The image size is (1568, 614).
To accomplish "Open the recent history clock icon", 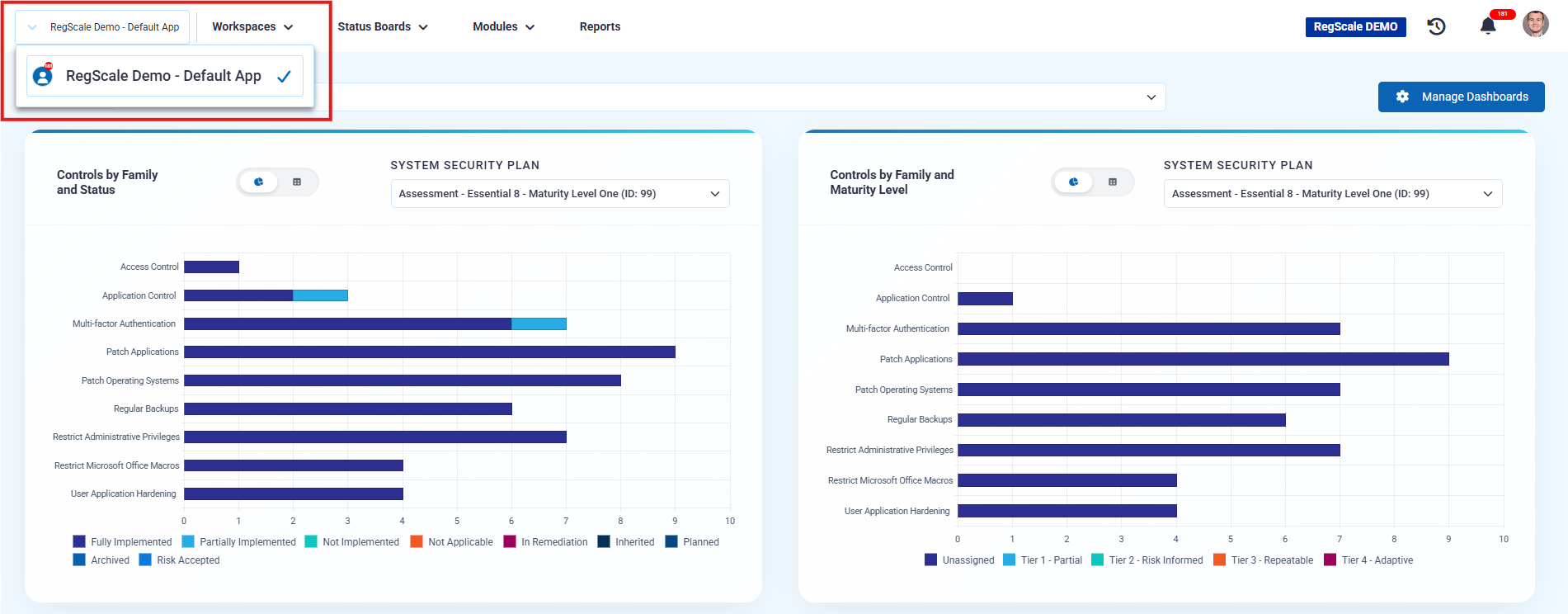I will pos(1436,26).
